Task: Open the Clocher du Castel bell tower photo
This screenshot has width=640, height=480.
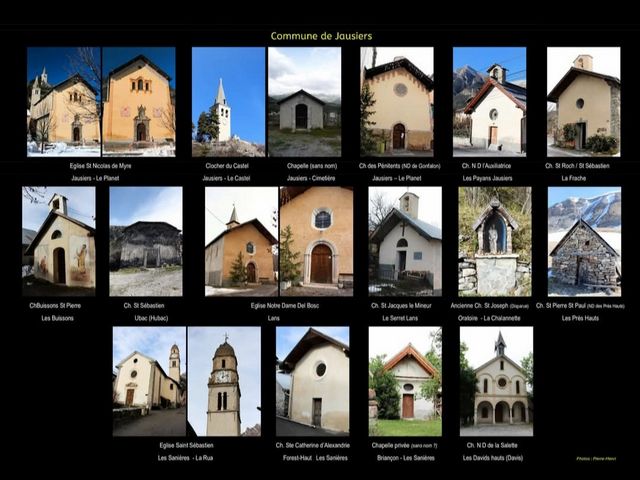Action: pos(227,101)
